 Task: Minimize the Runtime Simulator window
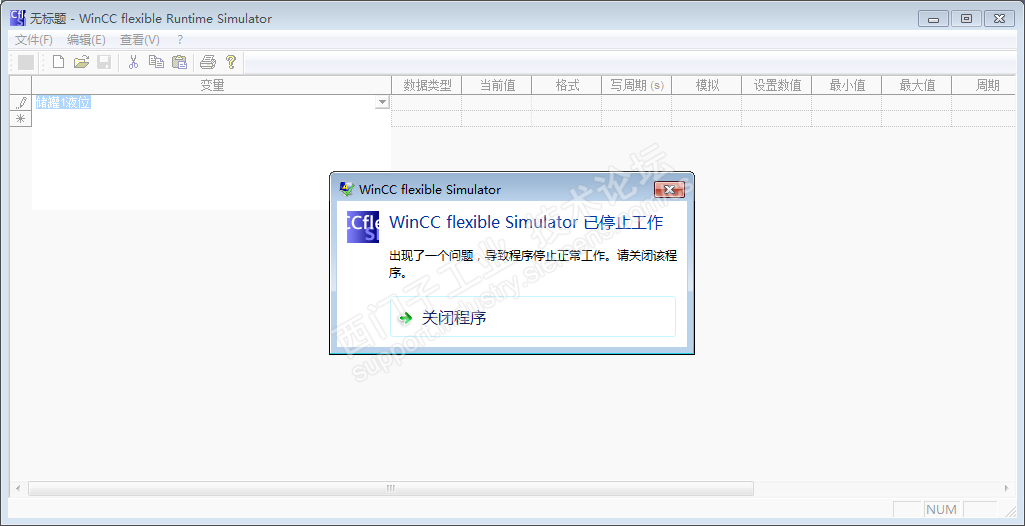coord(933,19)
